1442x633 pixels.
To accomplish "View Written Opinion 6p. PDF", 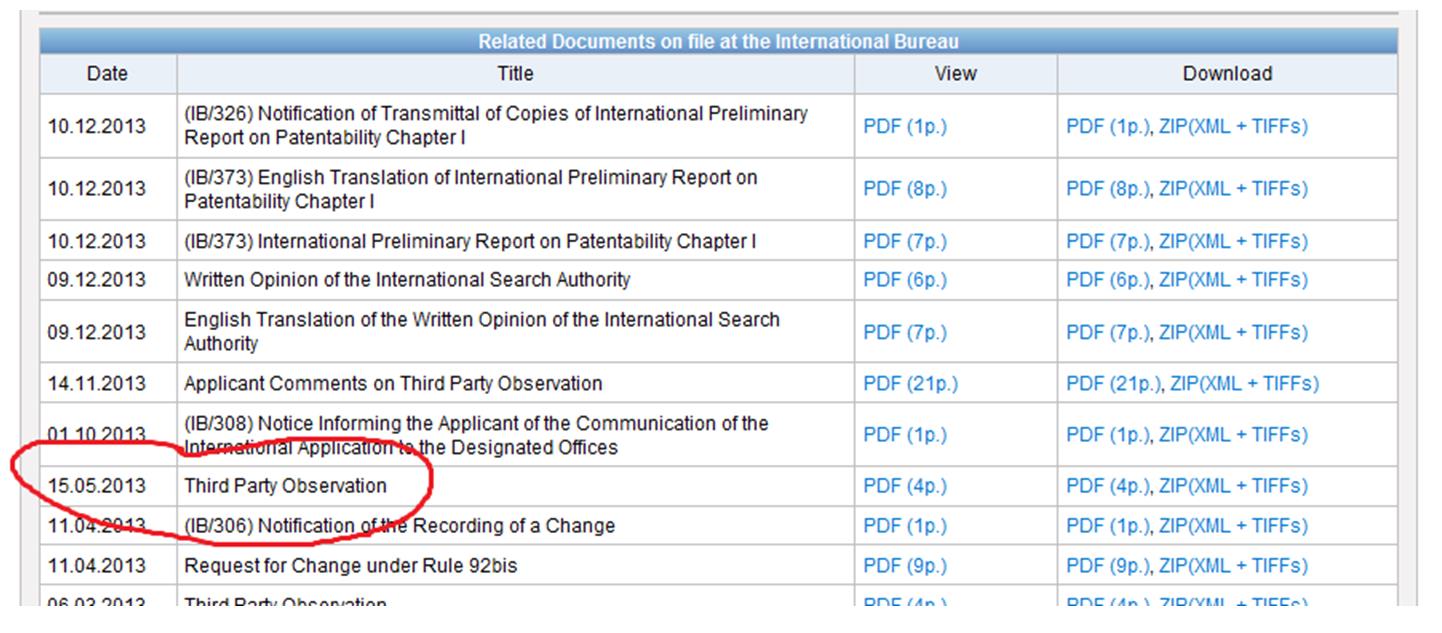I will (904, 281).
